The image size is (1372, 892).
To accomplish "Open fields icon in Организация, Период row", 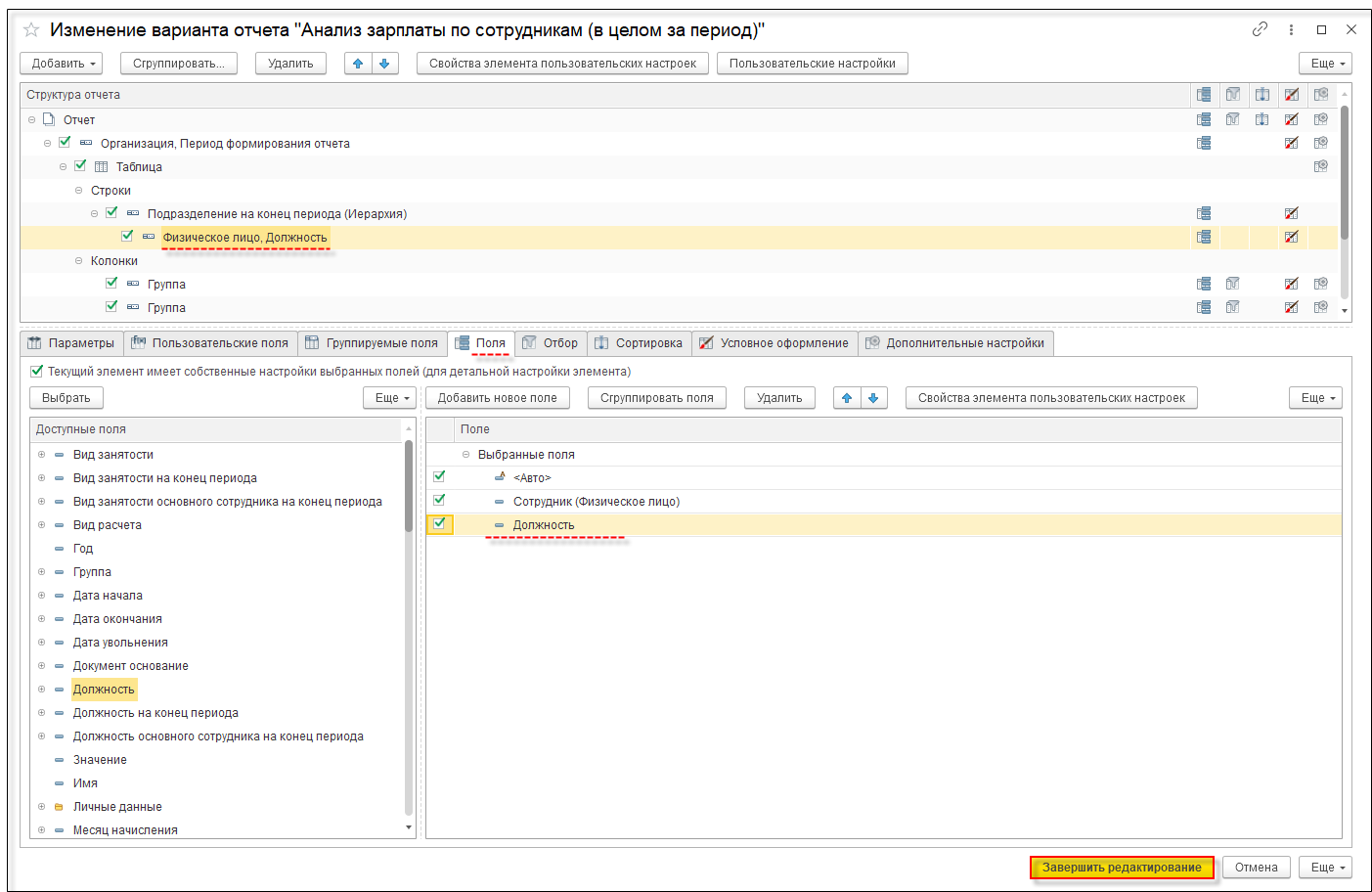I will pos(1204,143).
